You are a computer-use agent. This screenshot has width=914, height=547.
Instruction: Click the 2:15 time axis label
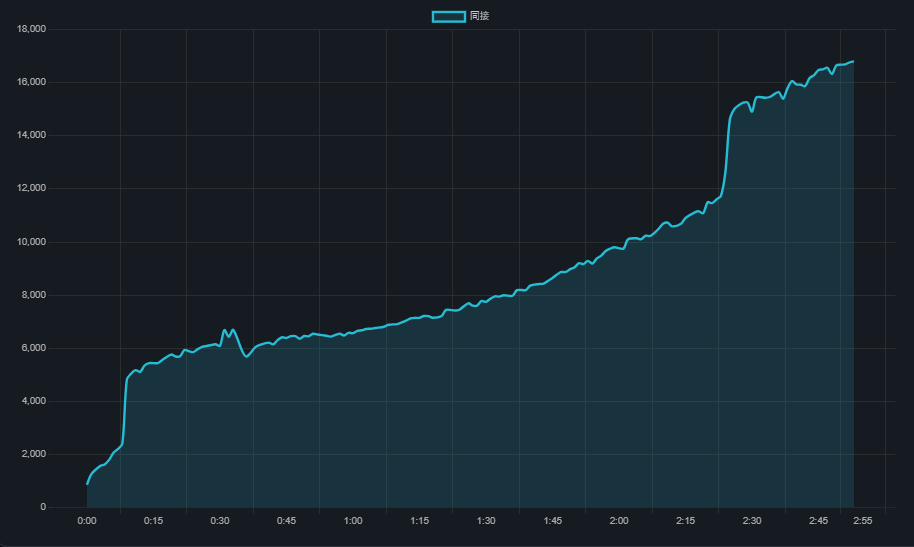tap(686, 521)
